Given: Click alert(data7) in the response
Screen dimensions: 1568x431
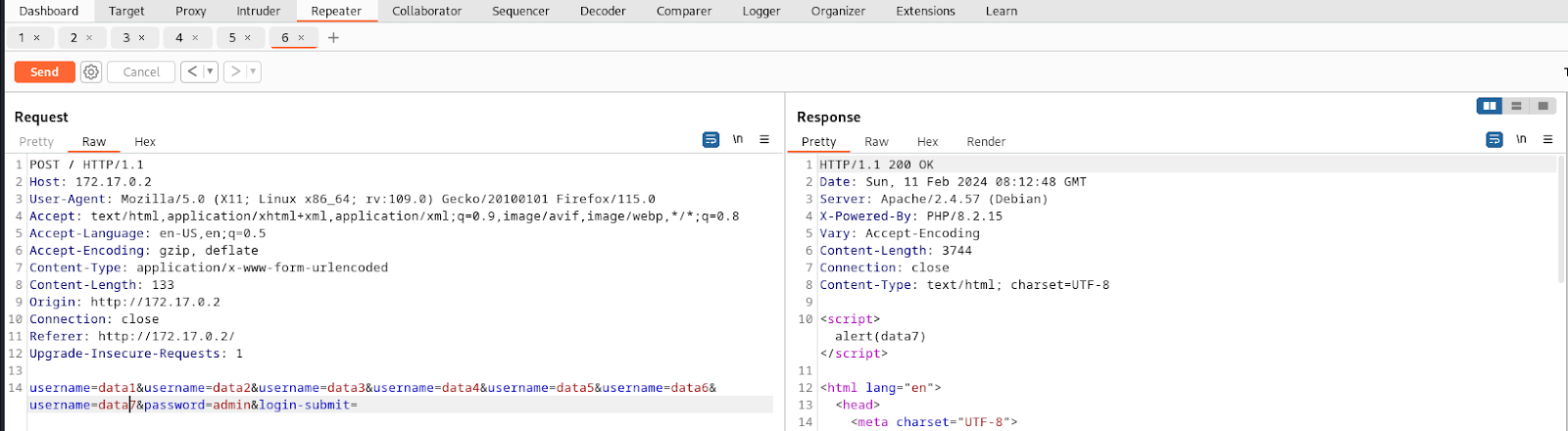Looking at the screenshot, I should tap(880, 336).
